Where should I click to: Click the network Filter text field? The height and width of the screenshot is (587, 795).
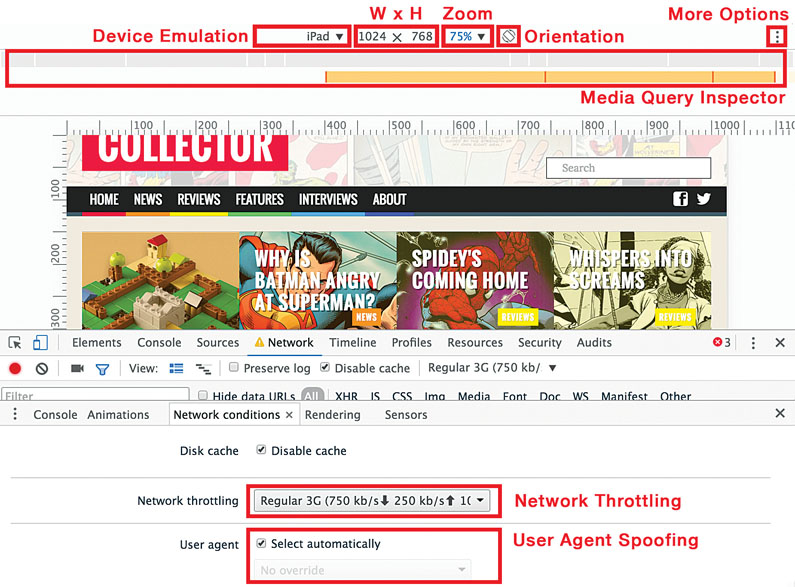pos(95,395)
